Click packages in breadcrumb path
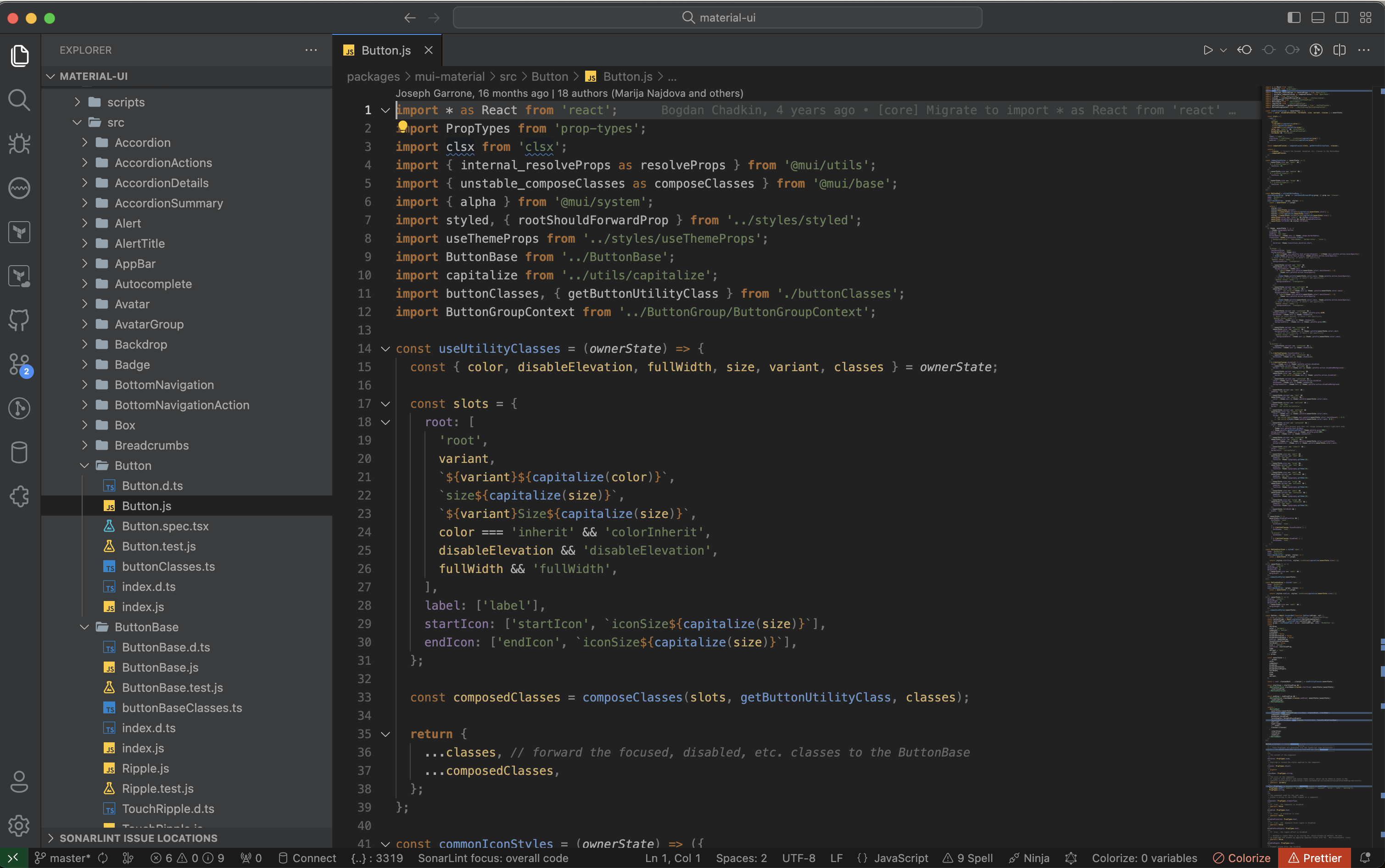Screen dimensions: 1385x868 pos(373,76)
